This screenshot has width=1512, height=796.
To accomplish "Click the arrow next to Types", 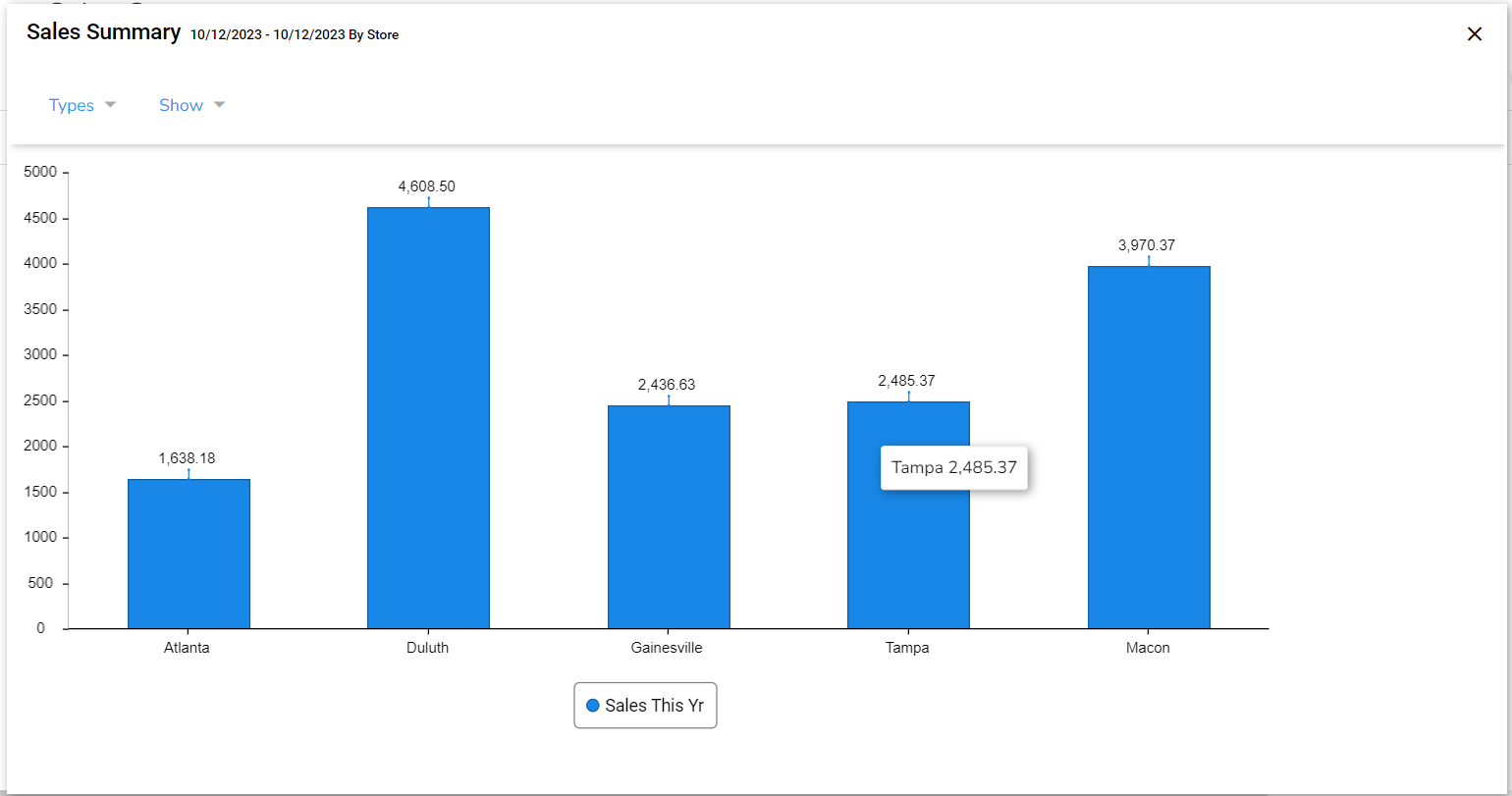I will 110,105.
